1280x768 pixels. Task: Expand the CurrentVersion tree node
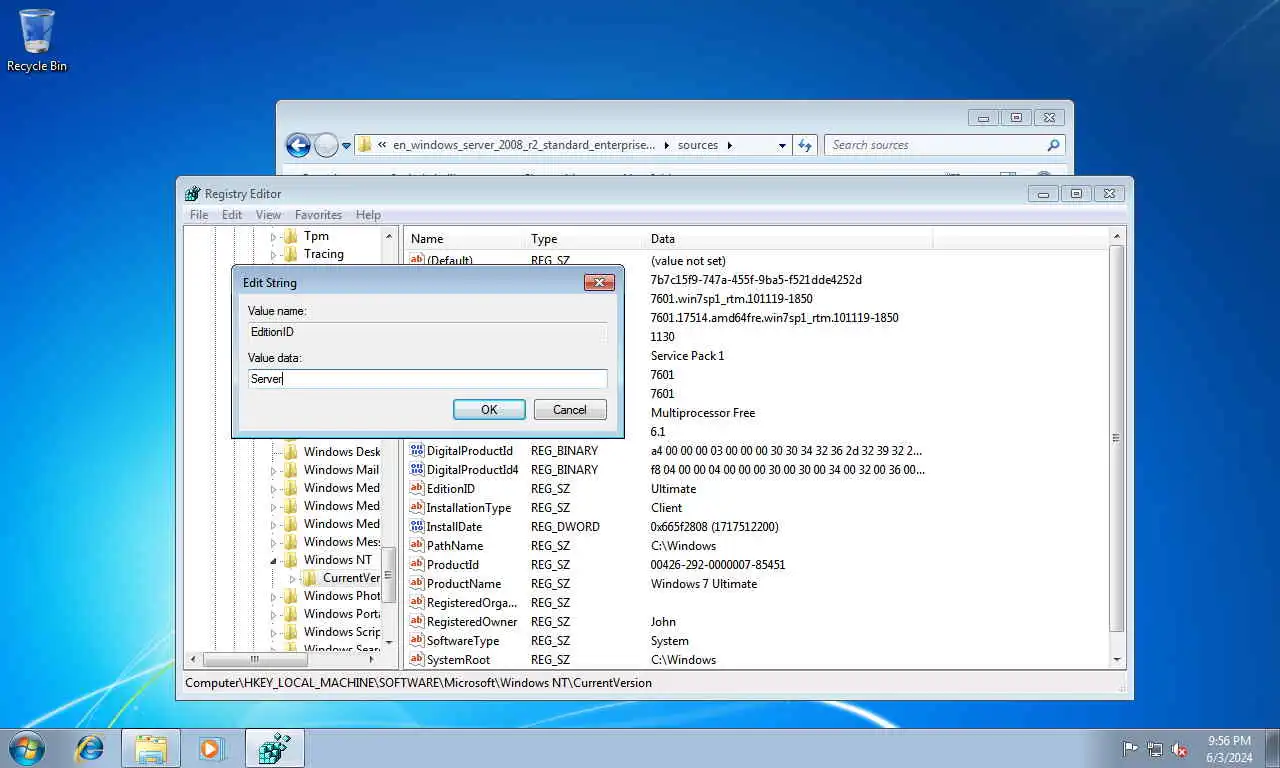click(x=292, y=579)
